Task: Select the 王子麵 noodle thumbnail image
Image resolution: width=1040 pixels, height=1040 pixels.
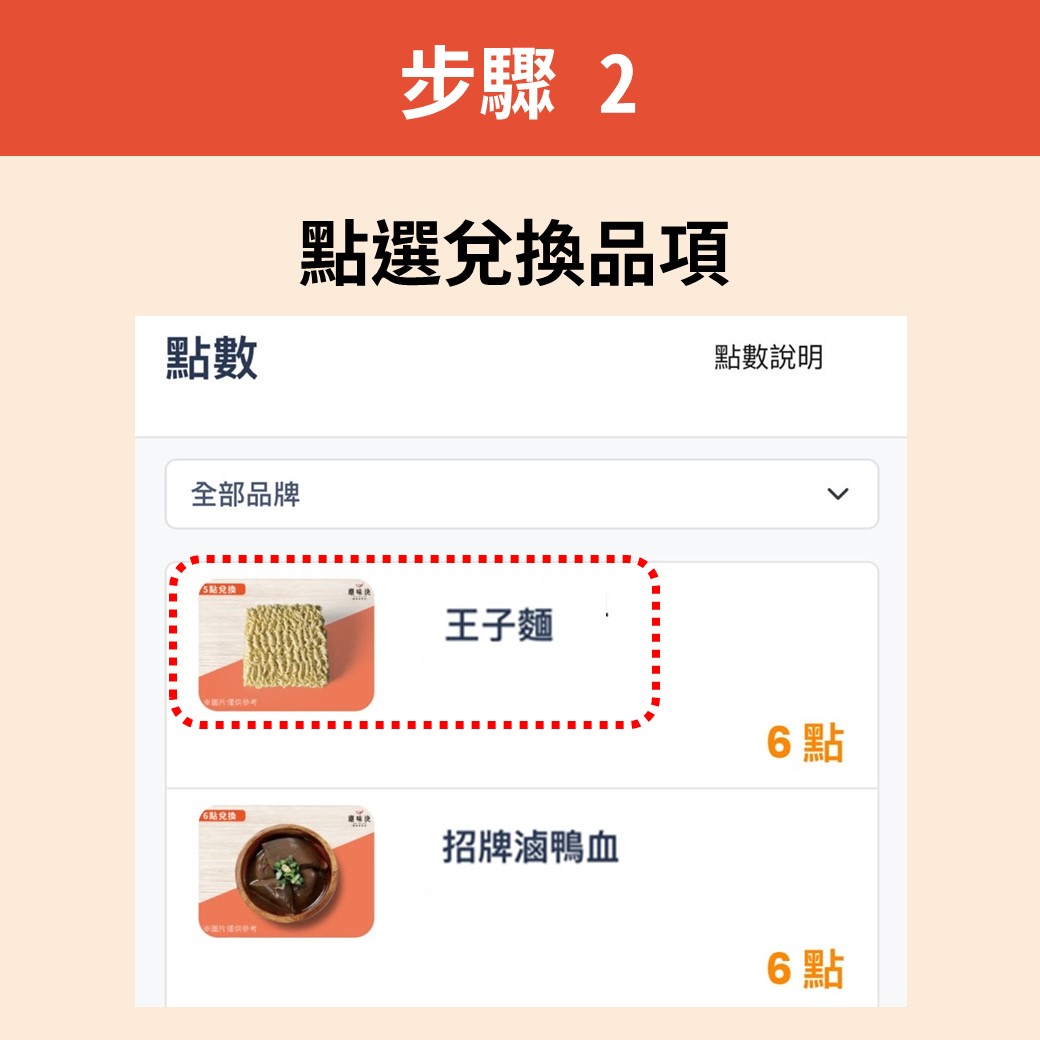Action: [287, 645]
